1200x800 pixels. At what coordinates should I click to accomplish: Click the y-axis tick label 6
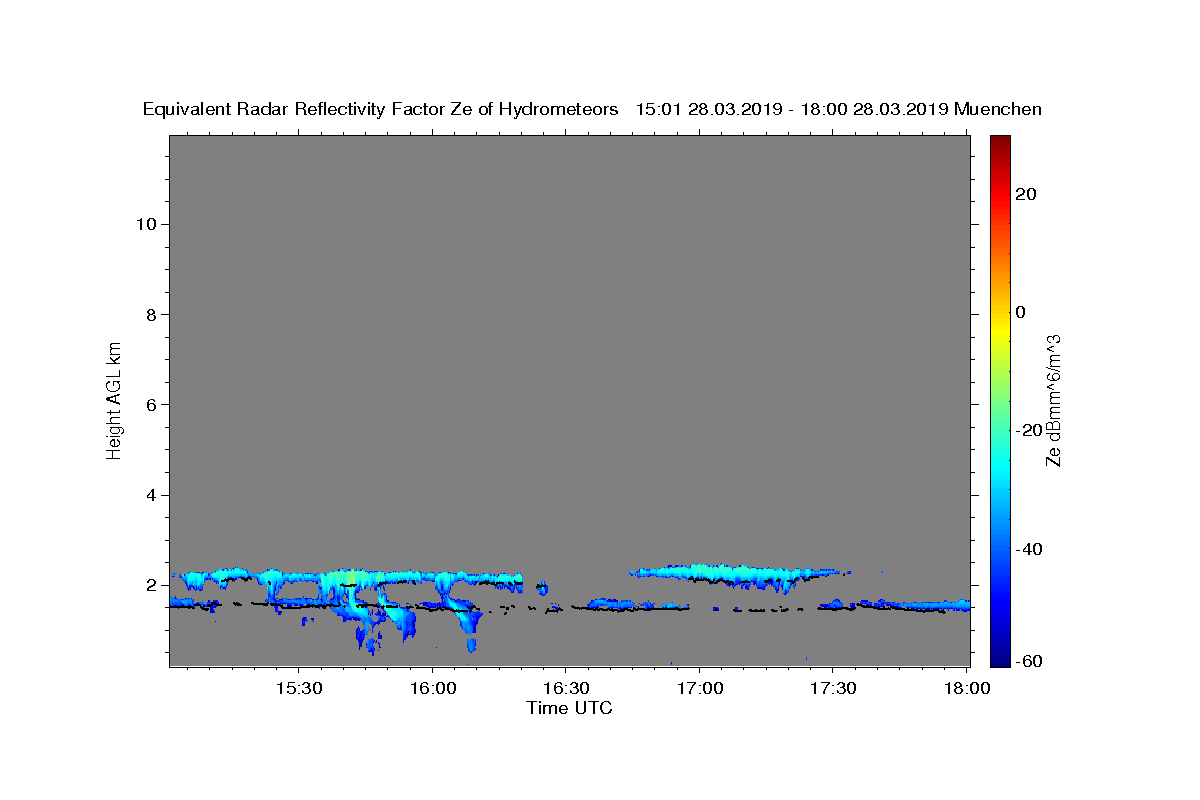click(x=151, y=405)
